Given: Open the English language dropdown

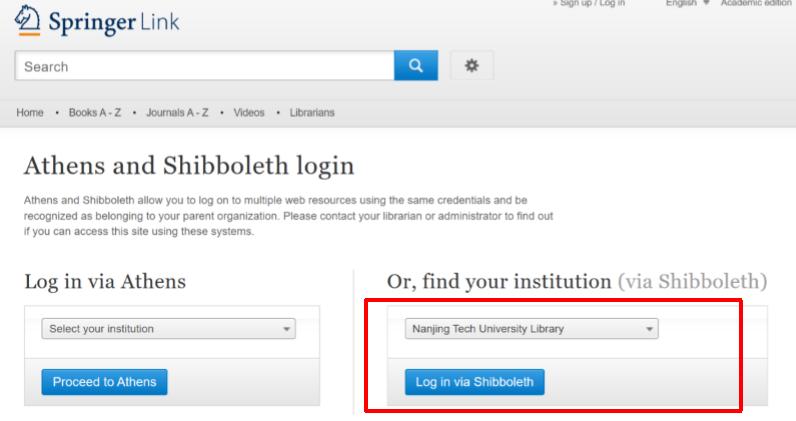Looking at the screenshot, I should [x=687, y=3].
